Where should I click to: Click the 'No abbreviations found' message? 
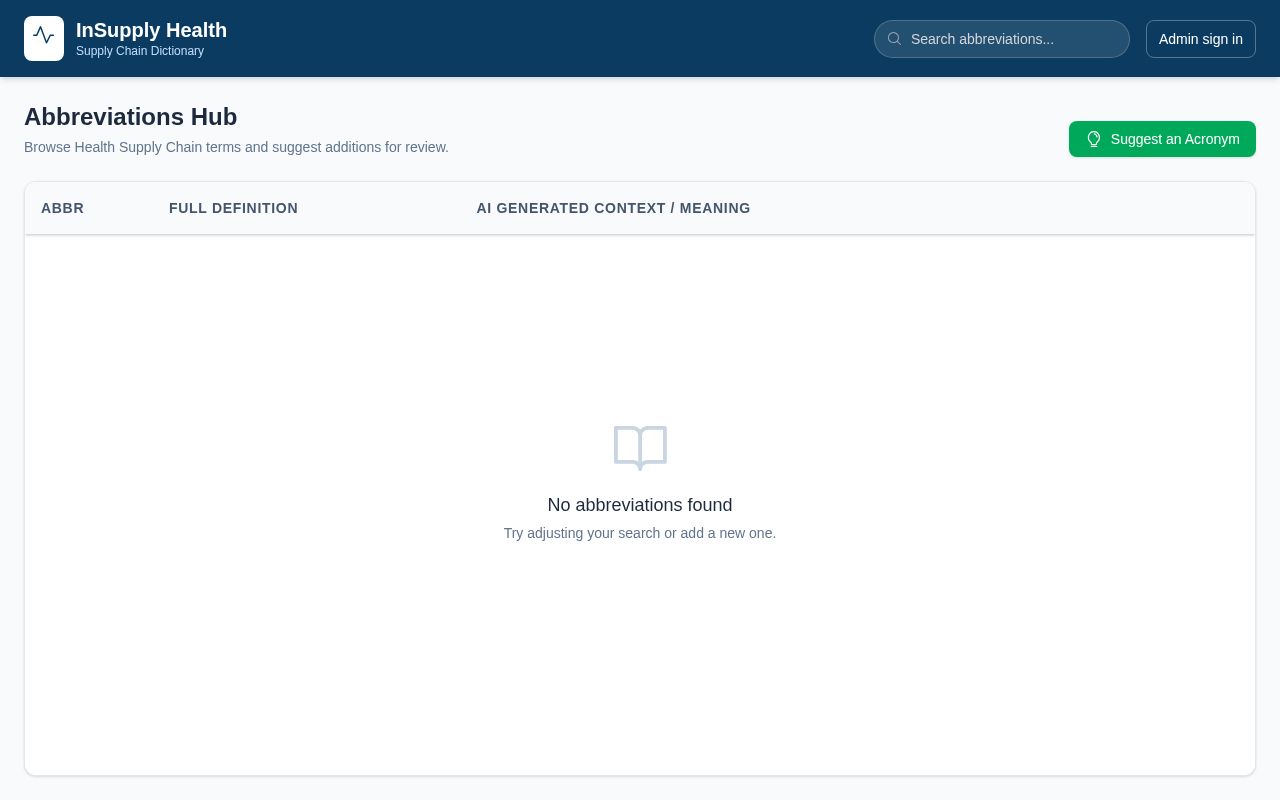coord(640,505)
